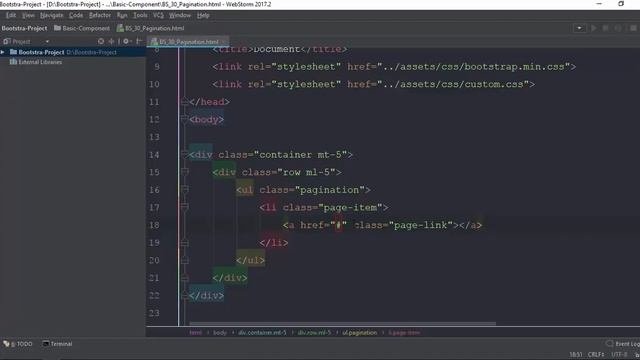The height and width of the screenshot is (360, 640).
Task: Open the Code menu
Action: pyautogui.click(x=76, y=15)
